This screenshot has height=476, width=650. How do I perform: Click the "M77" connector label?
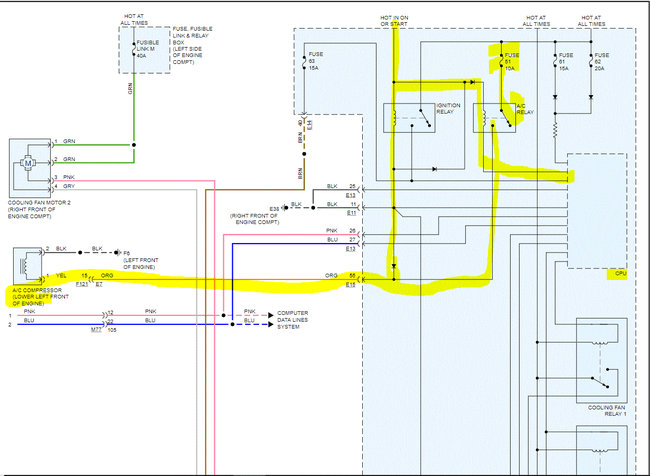coord(96,330)
